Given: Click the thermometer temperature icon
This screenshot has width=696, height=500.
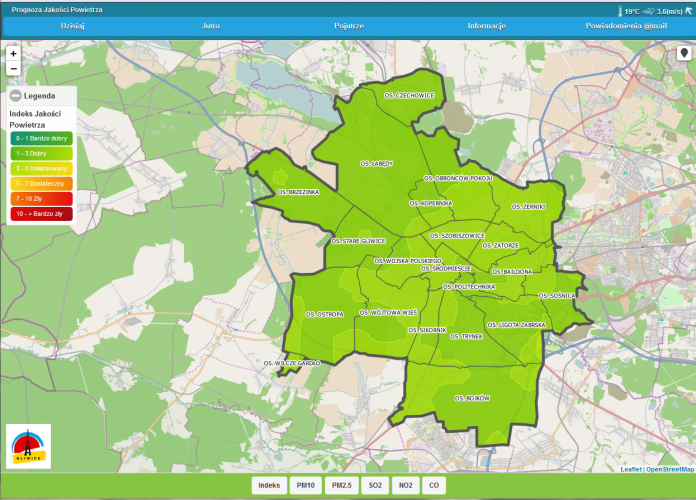Looking at the screenshot, I should [x=620, y=10].
